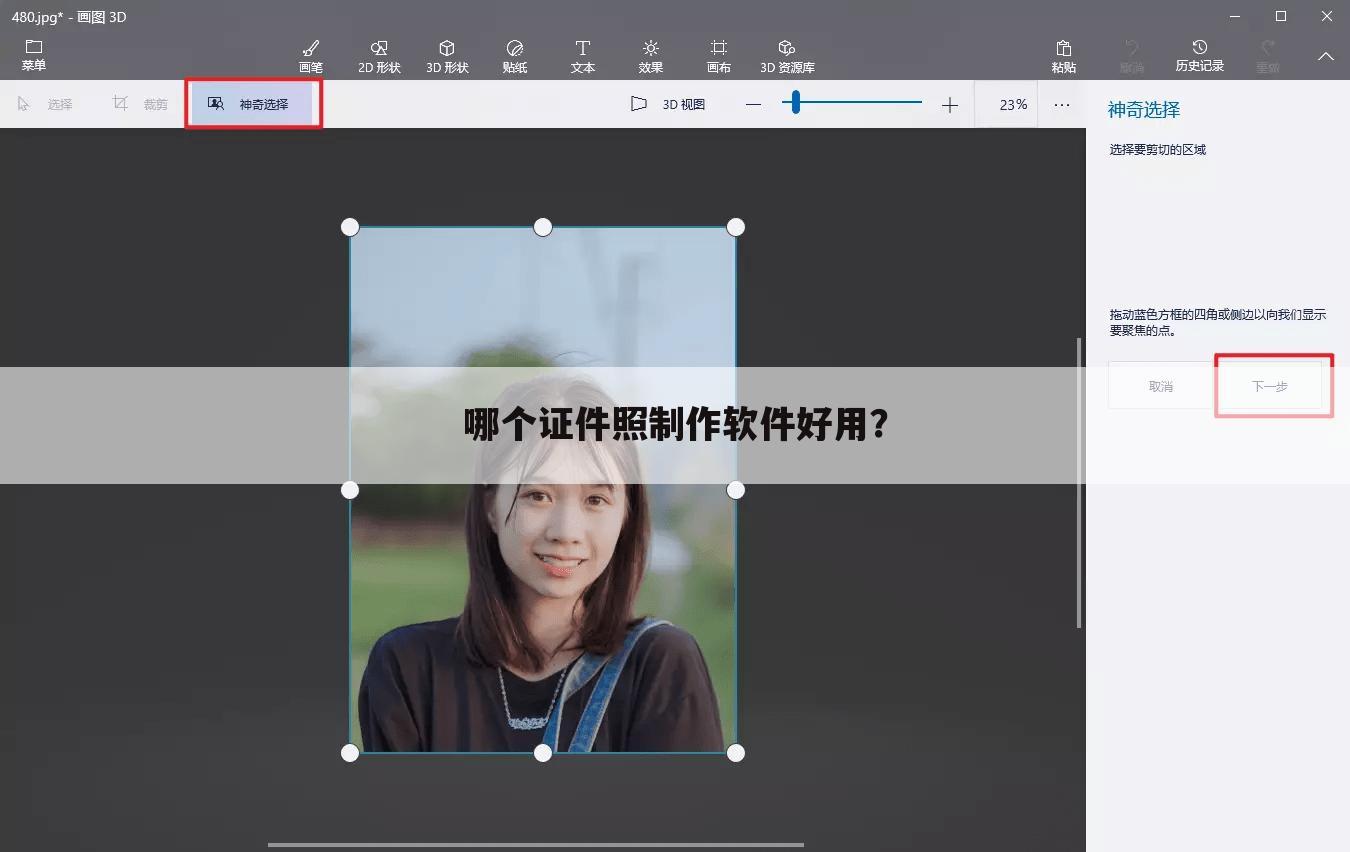
Task: Click the 下一步 next button
Action: pyautogui.click(x=1270, y=386)
